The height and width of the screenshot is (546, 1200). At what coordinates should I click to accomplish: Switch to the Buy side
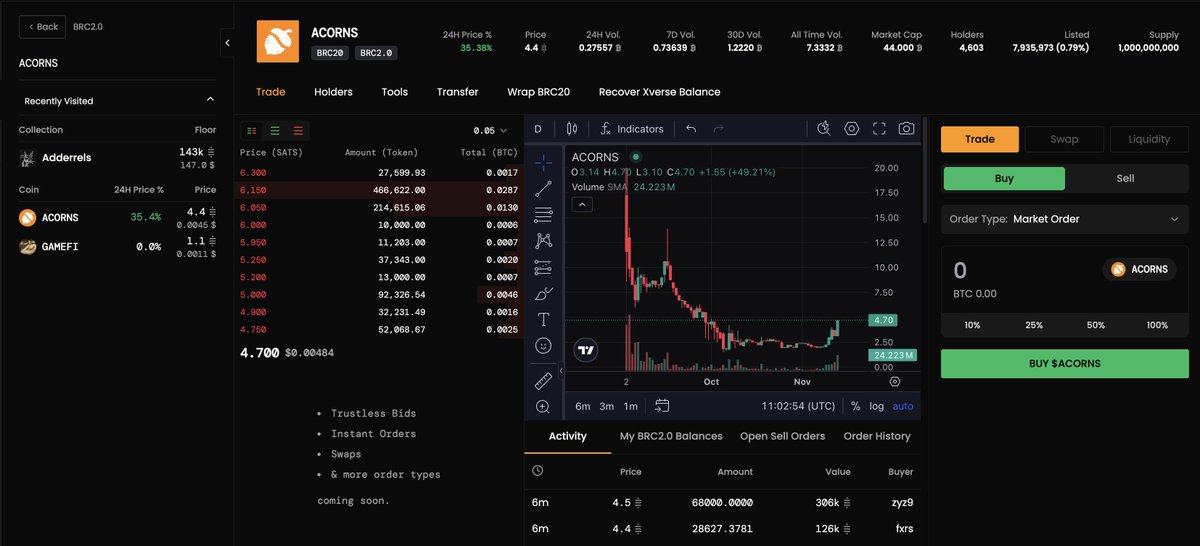[1004, 179]
